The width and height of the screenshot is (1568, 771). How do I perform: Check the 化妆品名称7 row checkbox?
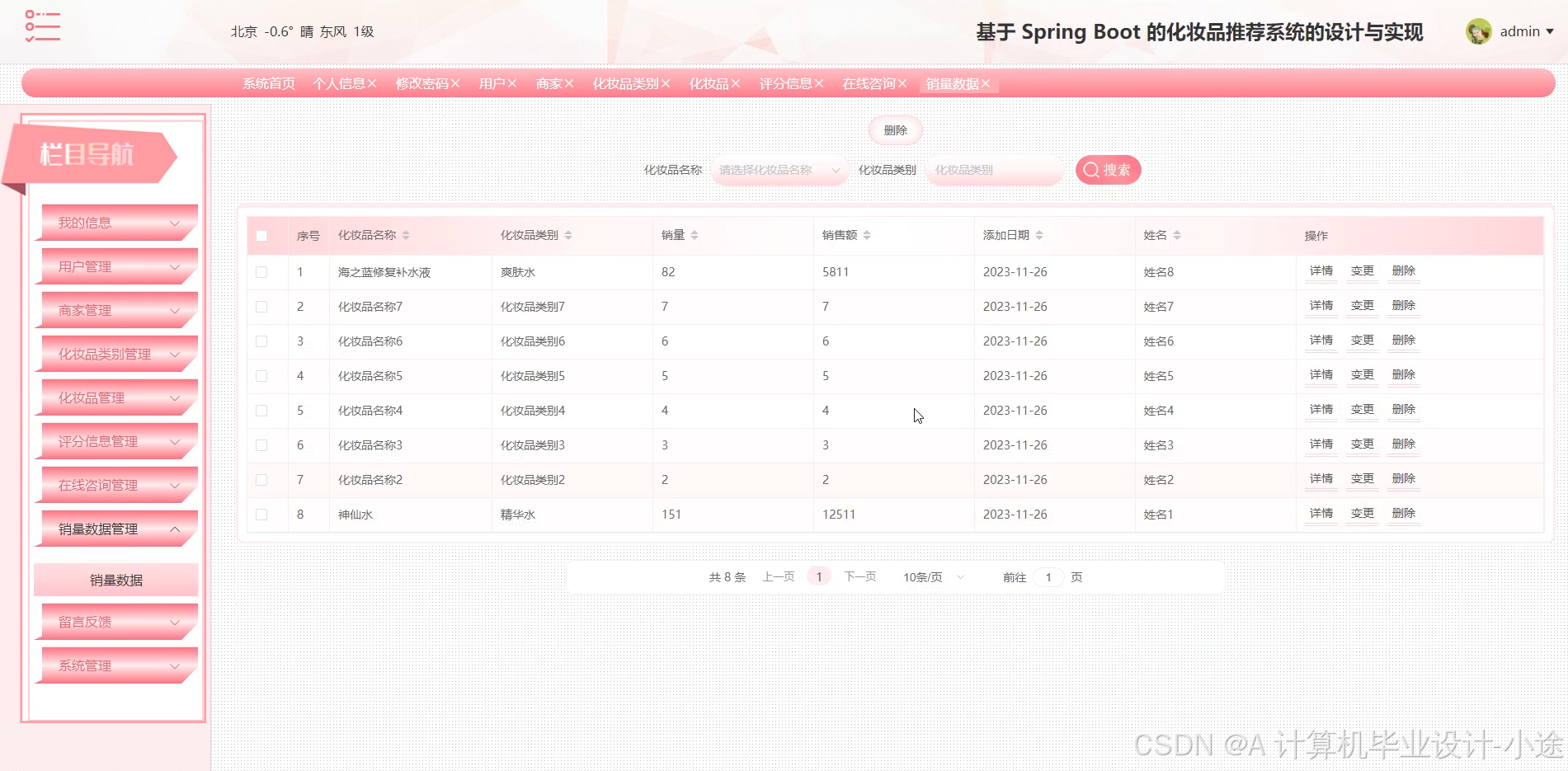coord(261,307)
